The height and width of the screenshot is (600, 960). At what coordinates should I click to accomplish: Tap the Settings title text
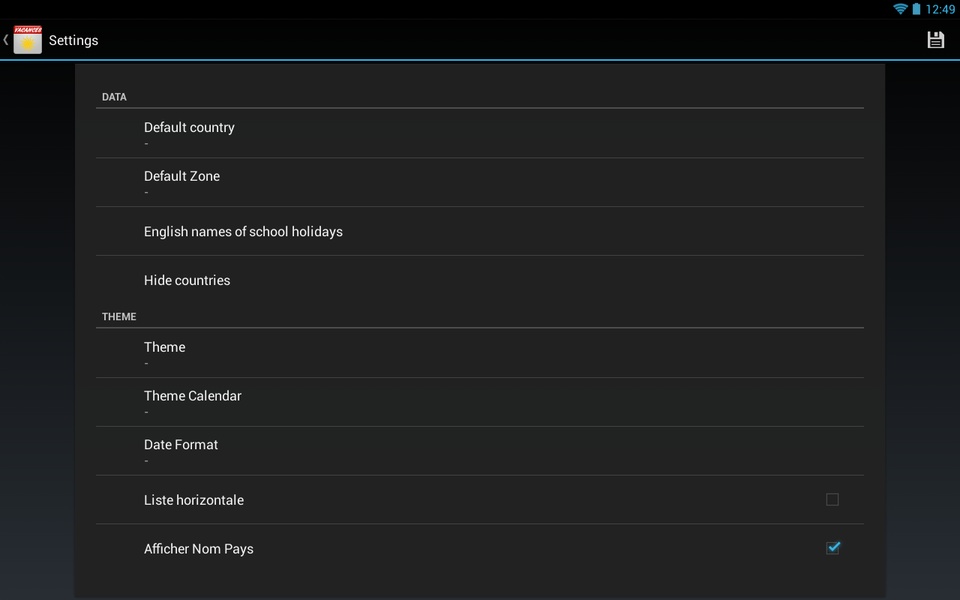pyautogui.click(x=73, y=40)
